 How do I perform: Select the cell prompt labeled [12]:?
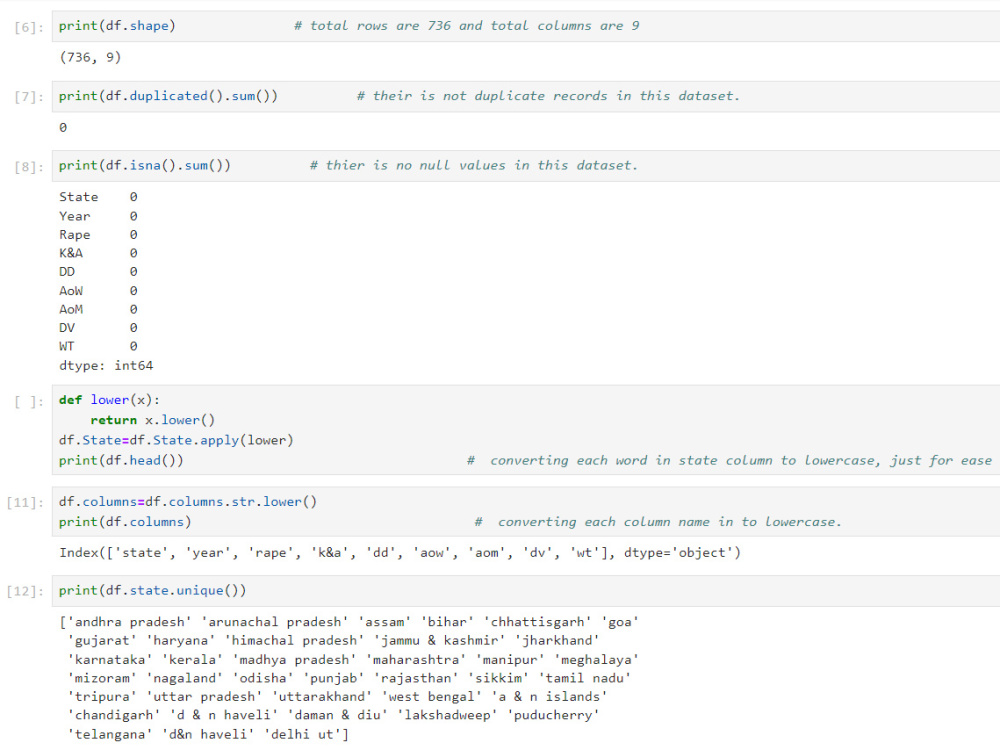click(x=26, y=591)
